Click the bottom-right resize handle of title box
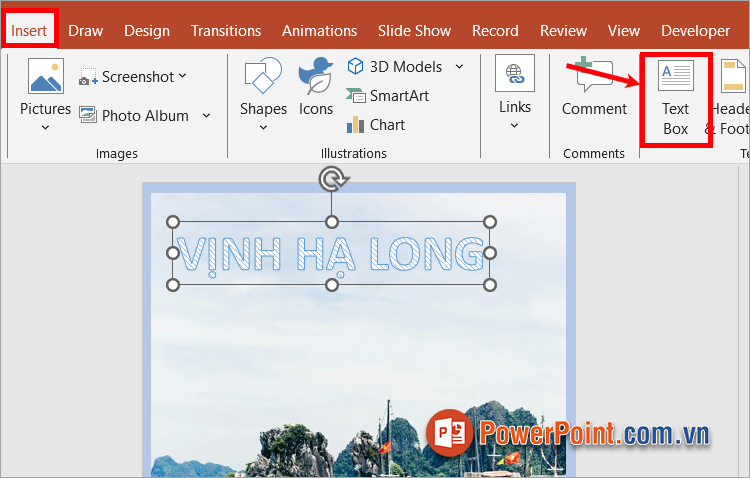 tap(490, 285)
